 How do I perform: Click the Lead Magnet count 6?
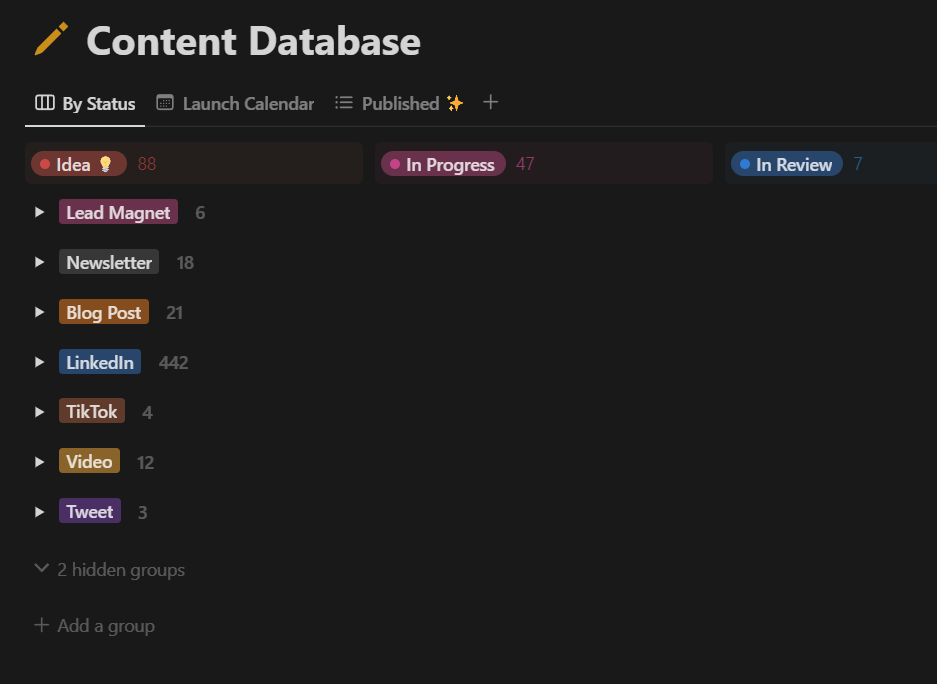(200, 213)
